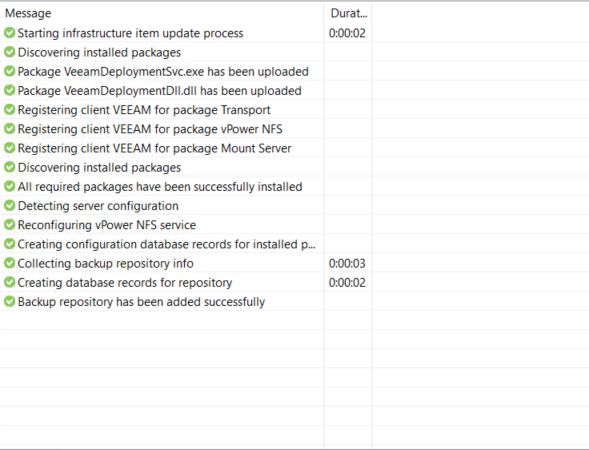
Task: Click the Duration column header
Action: (348, 14)
